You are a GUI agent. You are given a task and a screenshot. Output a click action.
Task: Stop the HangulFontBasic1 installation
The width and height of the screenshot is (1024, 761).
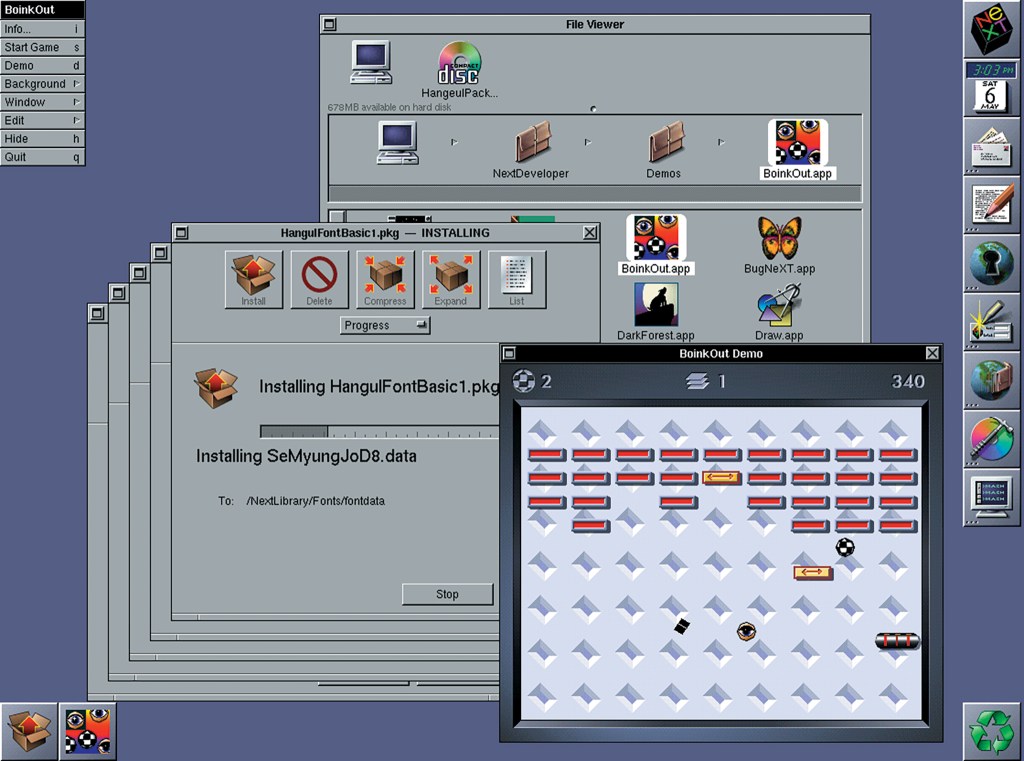tap(447, 594)
